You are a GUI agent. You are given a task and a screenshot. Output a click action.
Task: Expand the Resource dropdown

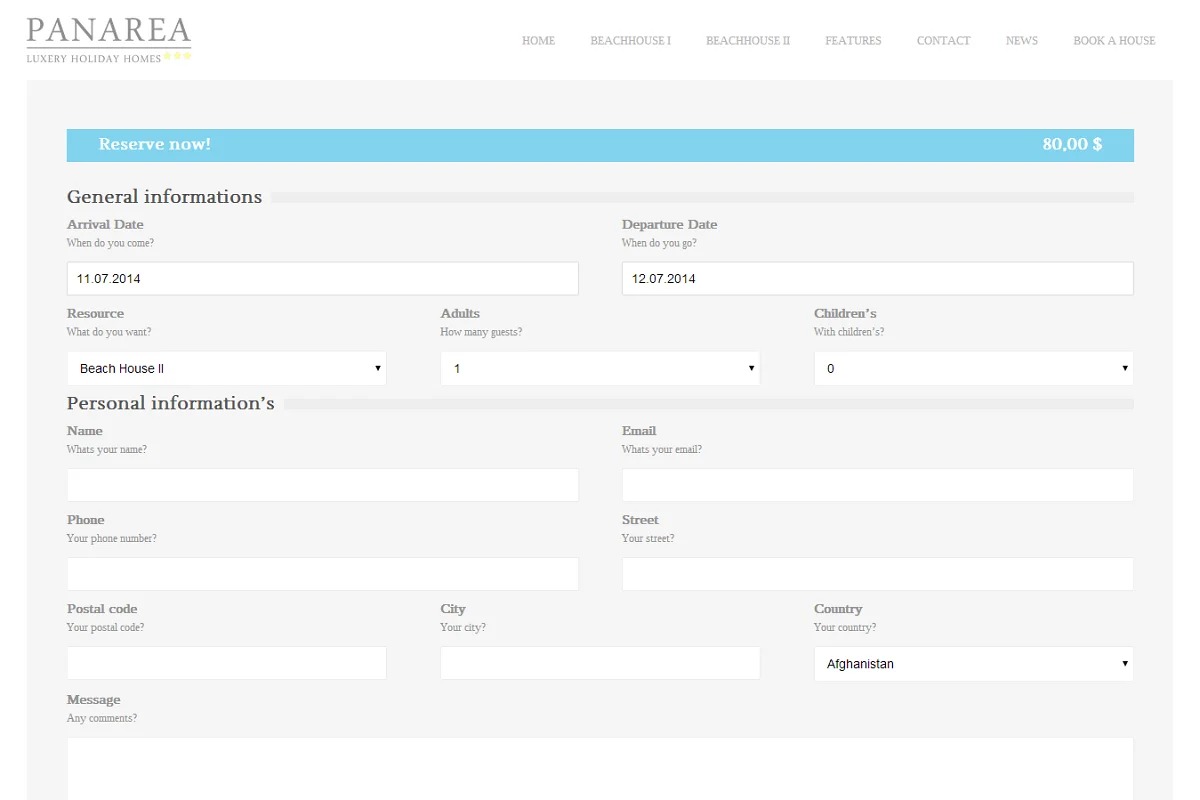pos(226,368)
